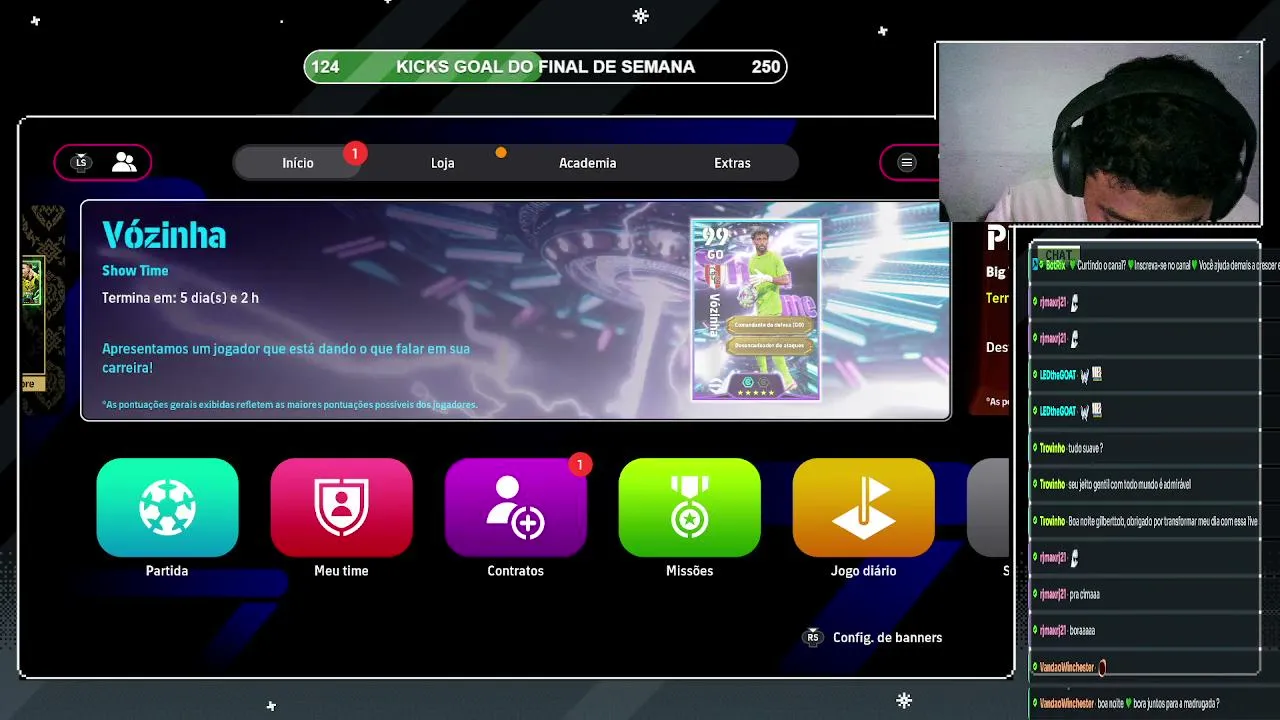Click the '124' value on the kicks goal bar
The image size is (1280, 720).
[325, 67]
